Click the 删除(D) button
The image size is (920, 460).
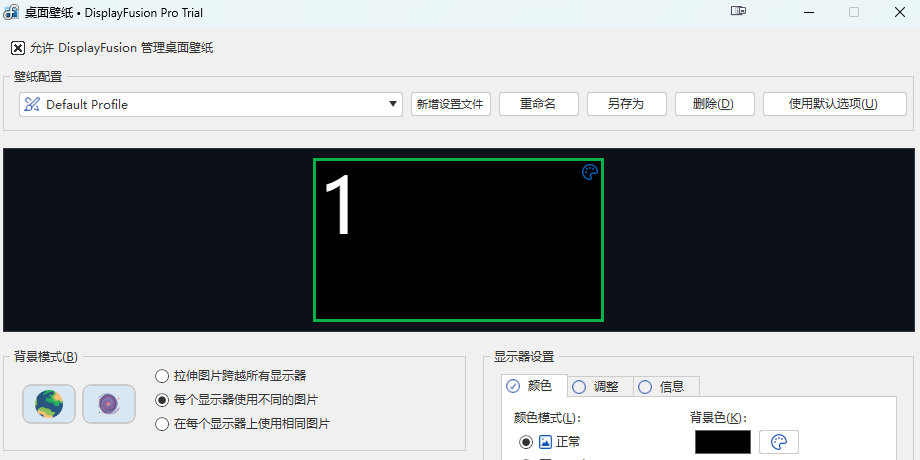tap(715, 104)
